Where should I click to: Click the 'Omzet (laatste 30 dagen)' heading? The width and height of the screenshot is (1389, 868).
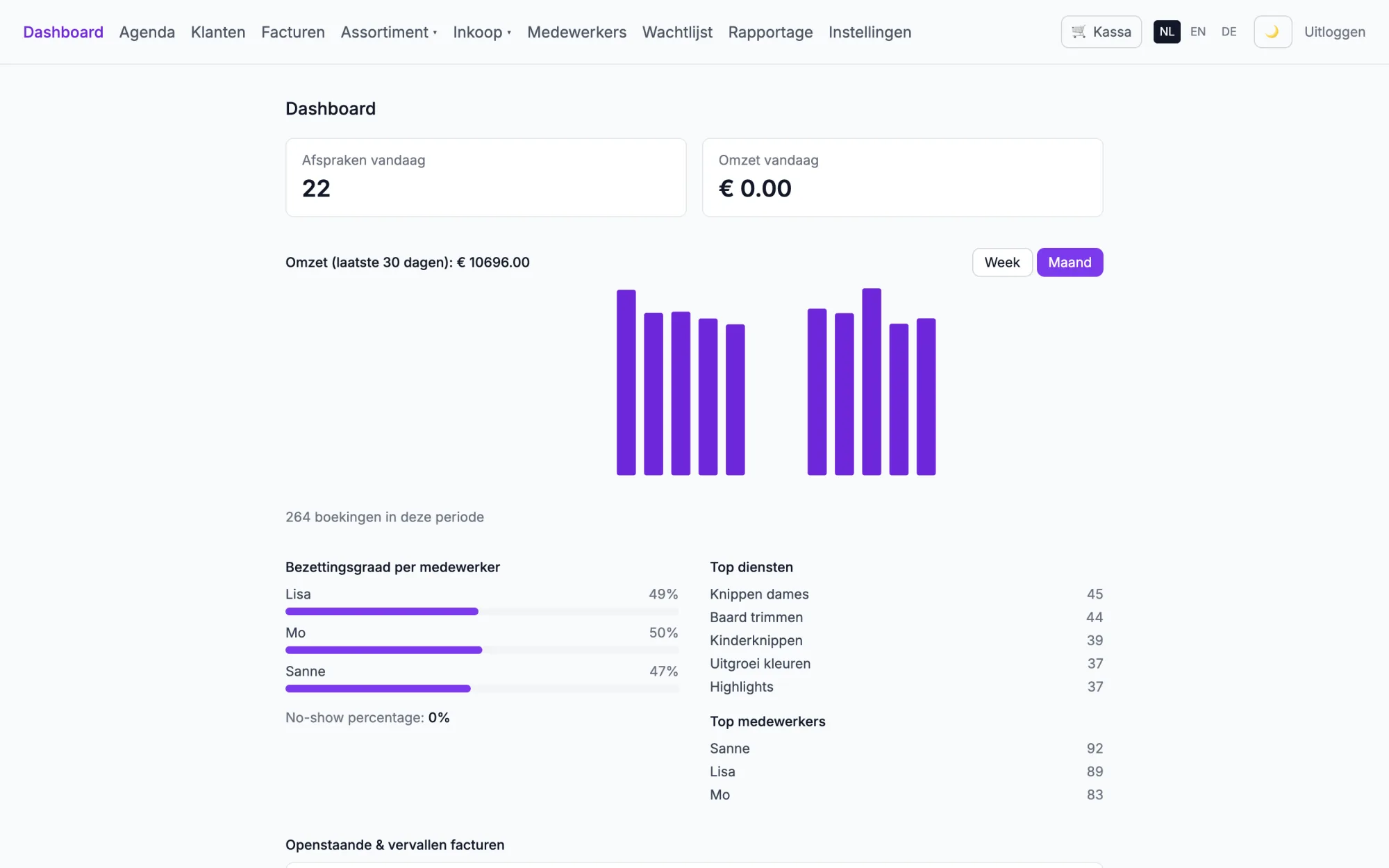coord(408,262)
